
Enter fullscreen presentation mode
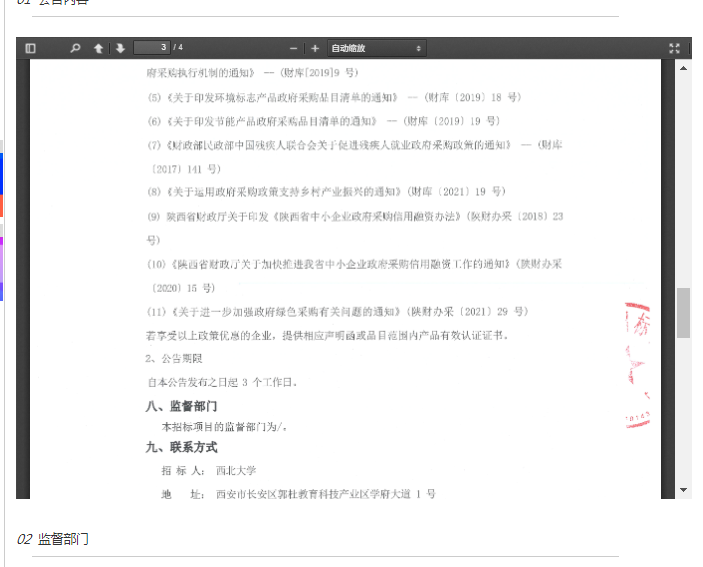click(x=675, y=48)
